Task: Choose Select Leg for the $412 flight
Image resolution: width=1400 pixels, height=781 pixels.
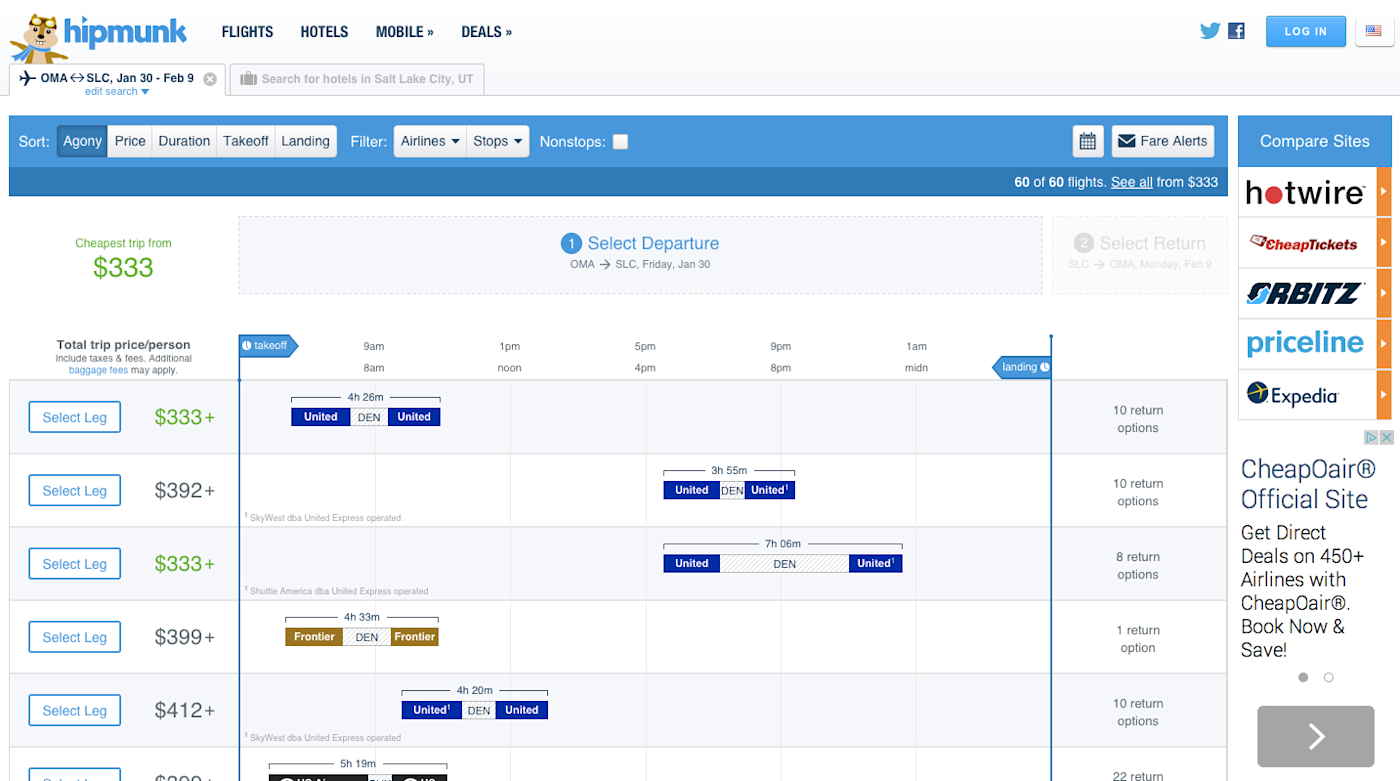Action: click(x=75, y=711)
